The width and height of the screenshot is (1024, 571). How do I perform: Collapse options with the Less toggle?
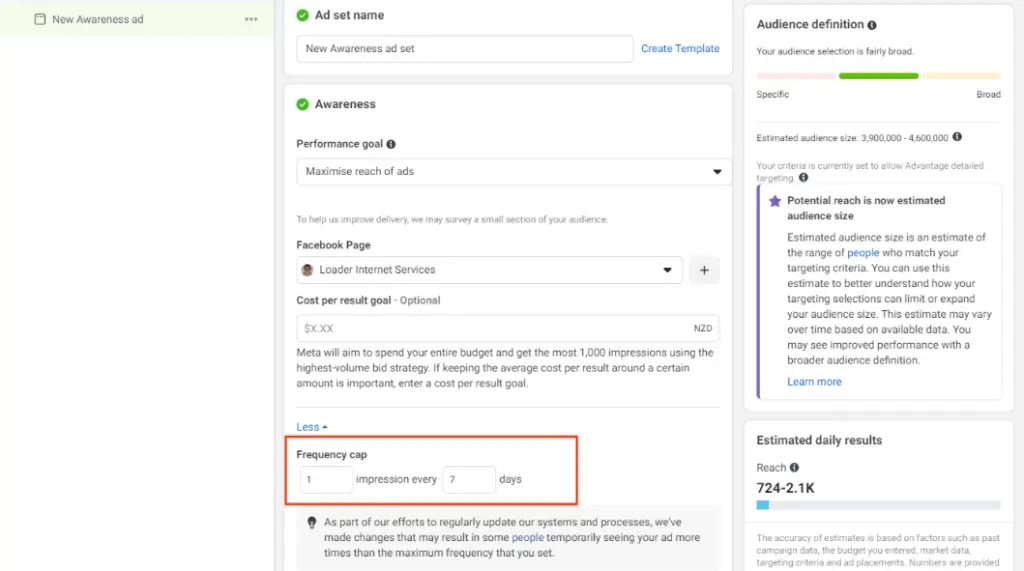(312, 427)
